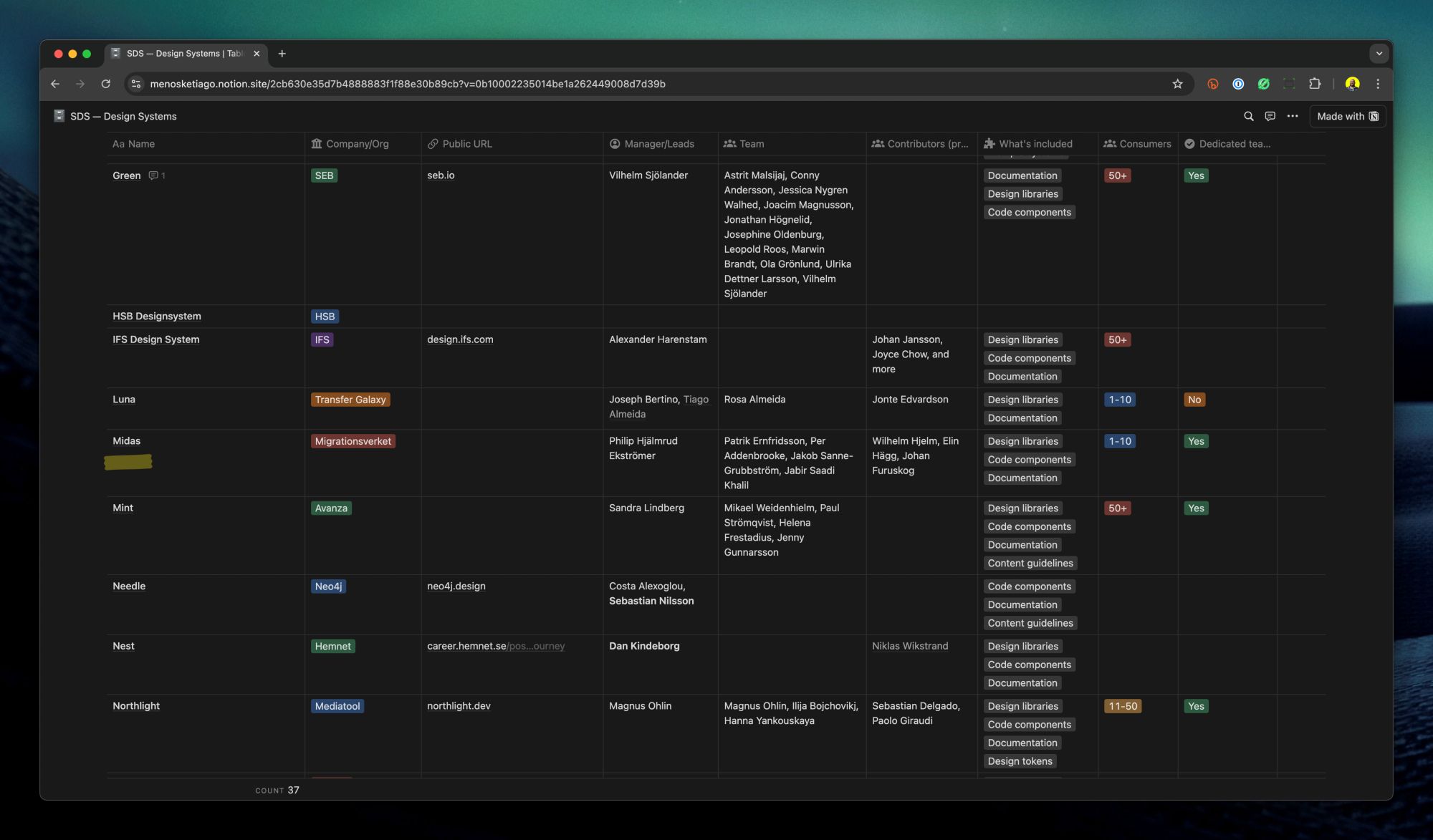Click the browser forward arrow

[80, 84]
